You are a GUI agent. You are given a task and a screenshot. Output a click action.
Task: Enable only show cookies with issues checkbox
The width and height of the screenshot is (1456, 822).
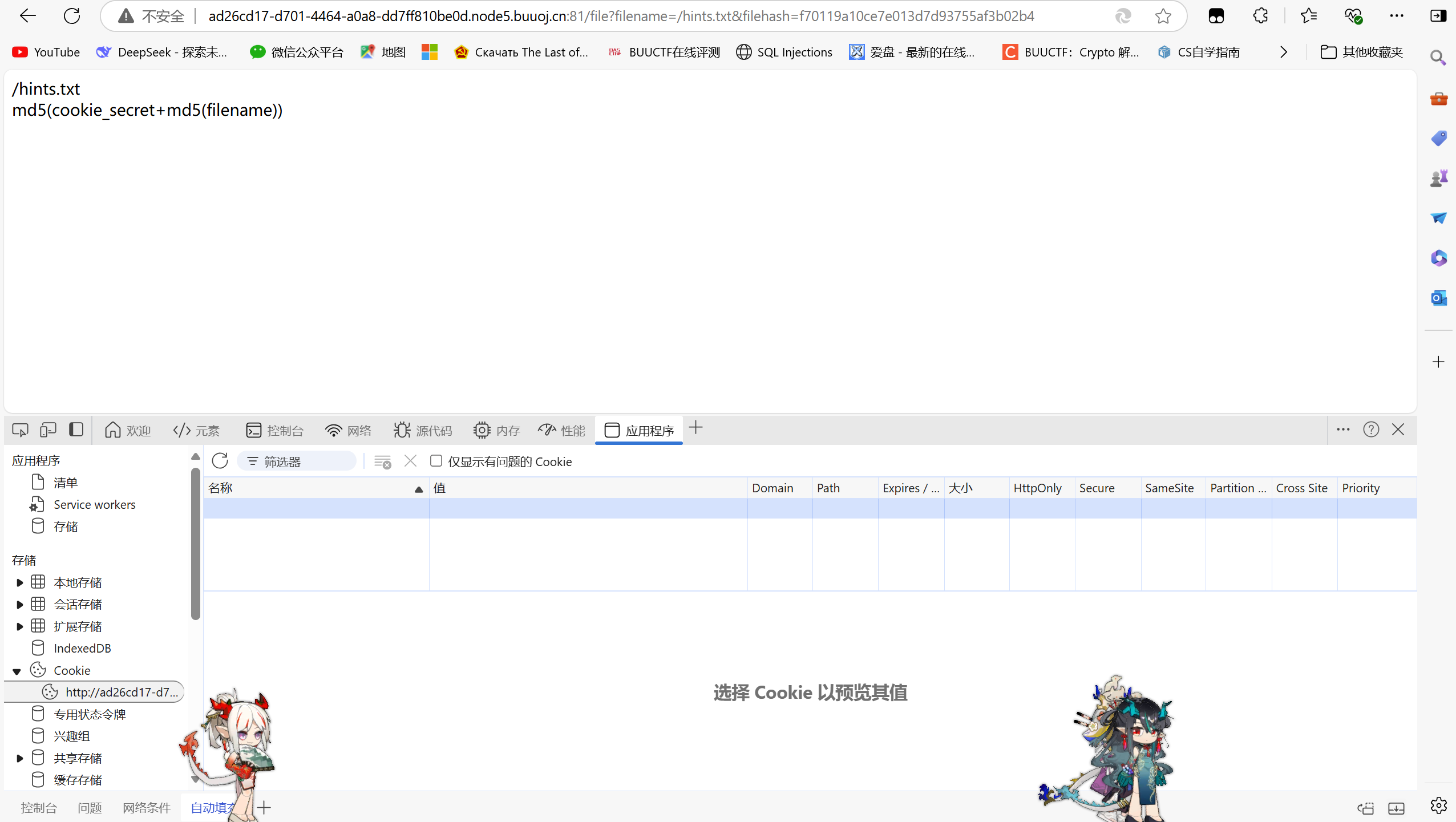coord(436,461)
